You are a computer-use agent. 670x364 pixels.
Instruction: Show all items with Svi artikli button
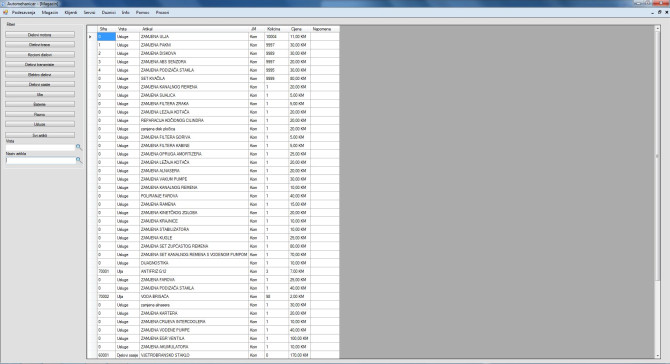coord(40,135)
